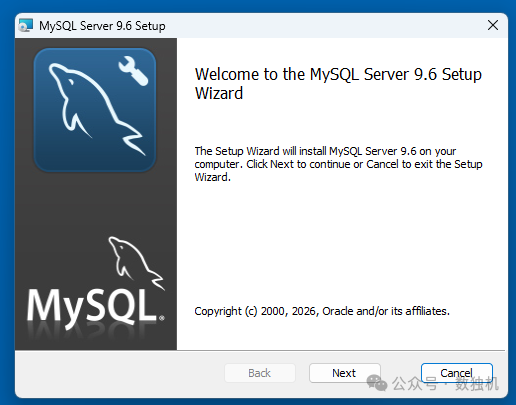Click the Oracle copyright notice text
516x405 pixels.
(322, 311)
